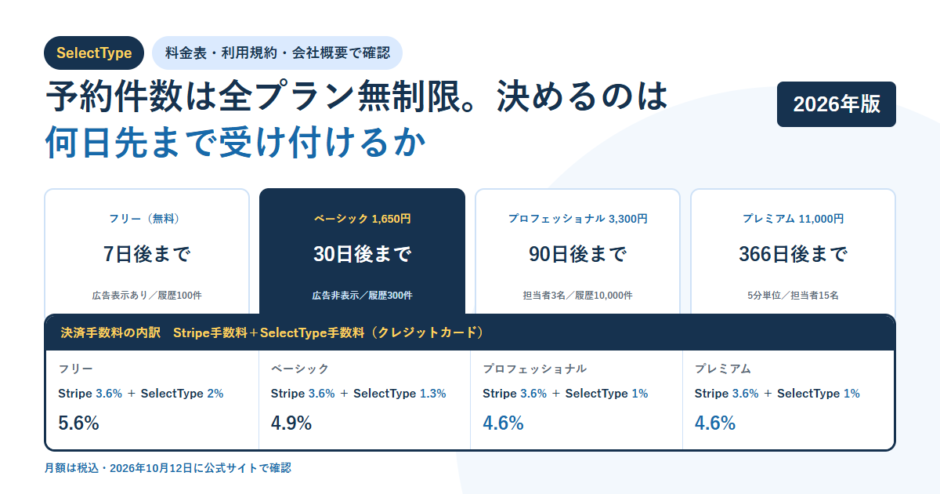Click the フリー label in fee table
The height and width of the screenshot is (494, 940).
point(76,369)
